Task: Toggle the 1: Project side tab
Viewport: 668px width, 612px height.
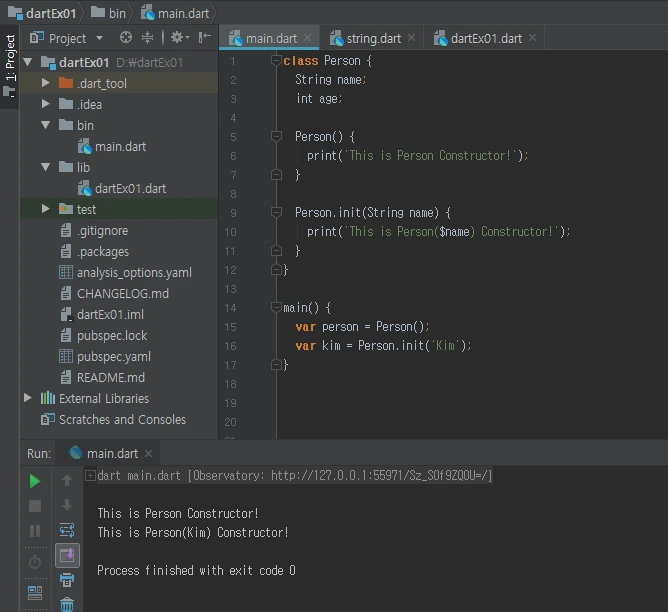Action: click(x=9, y=66)
